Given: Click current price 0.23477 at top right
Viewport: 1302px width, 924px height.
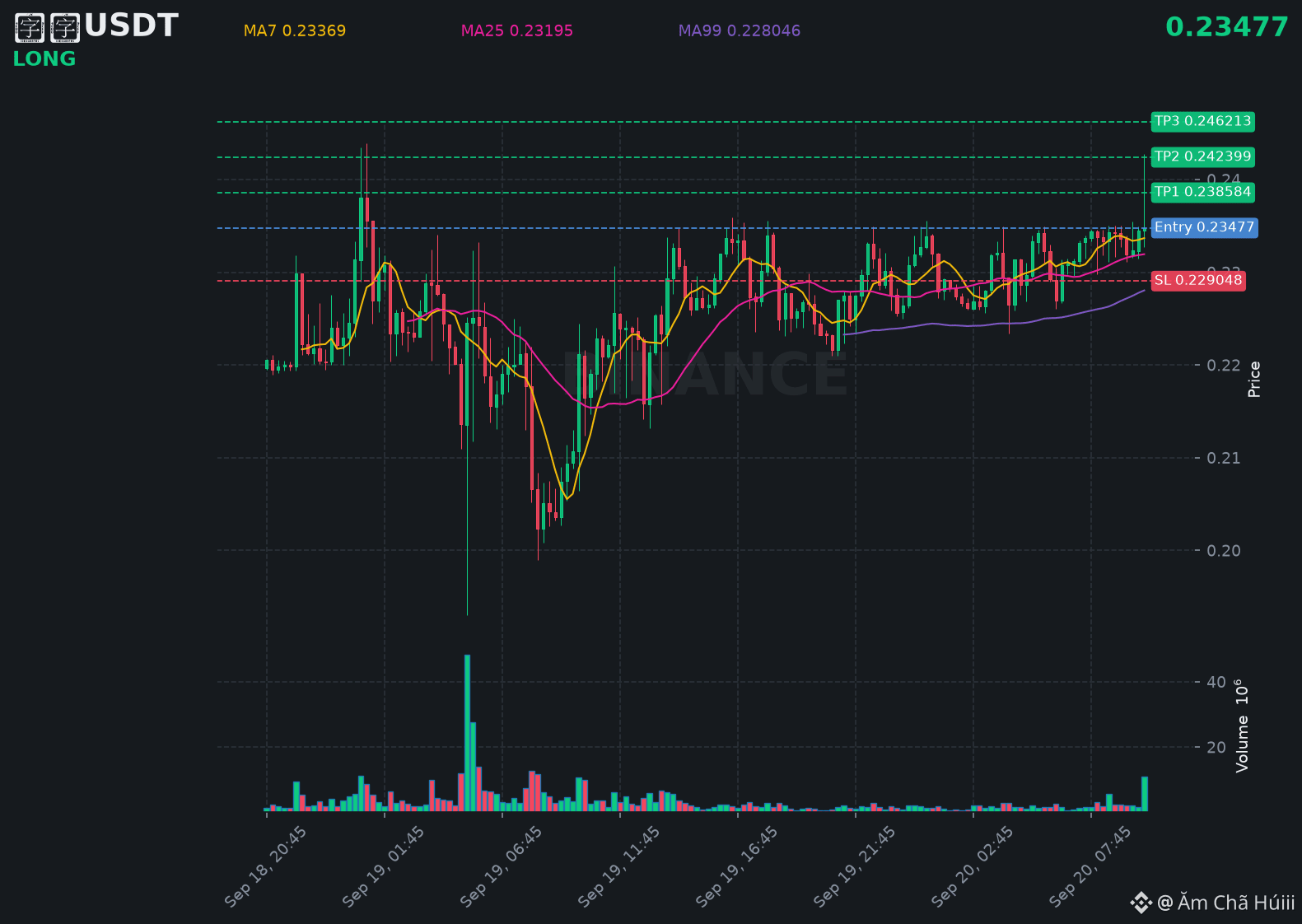Looking at the screenshot, I should 1226,27.
